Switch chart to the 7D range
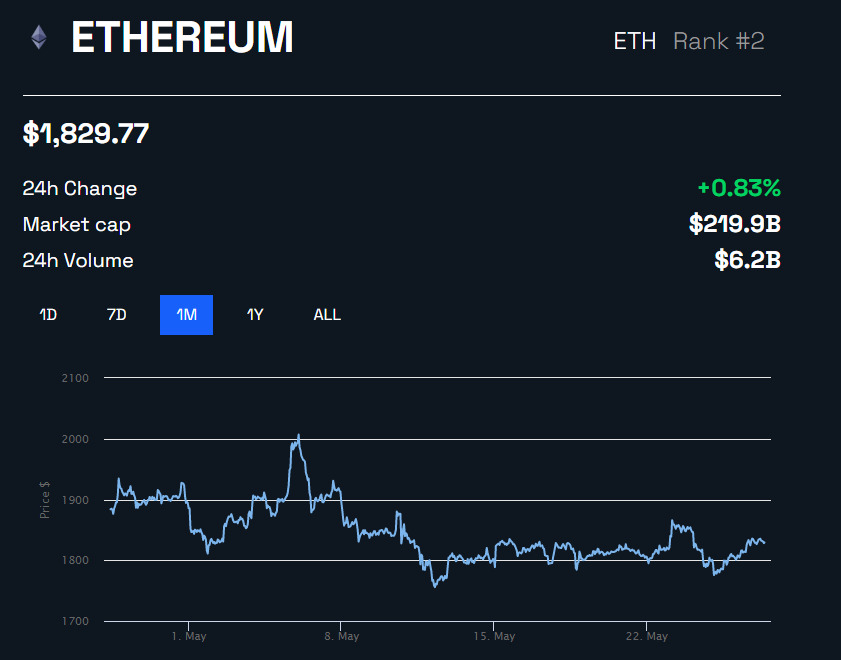 coord(116,315)
